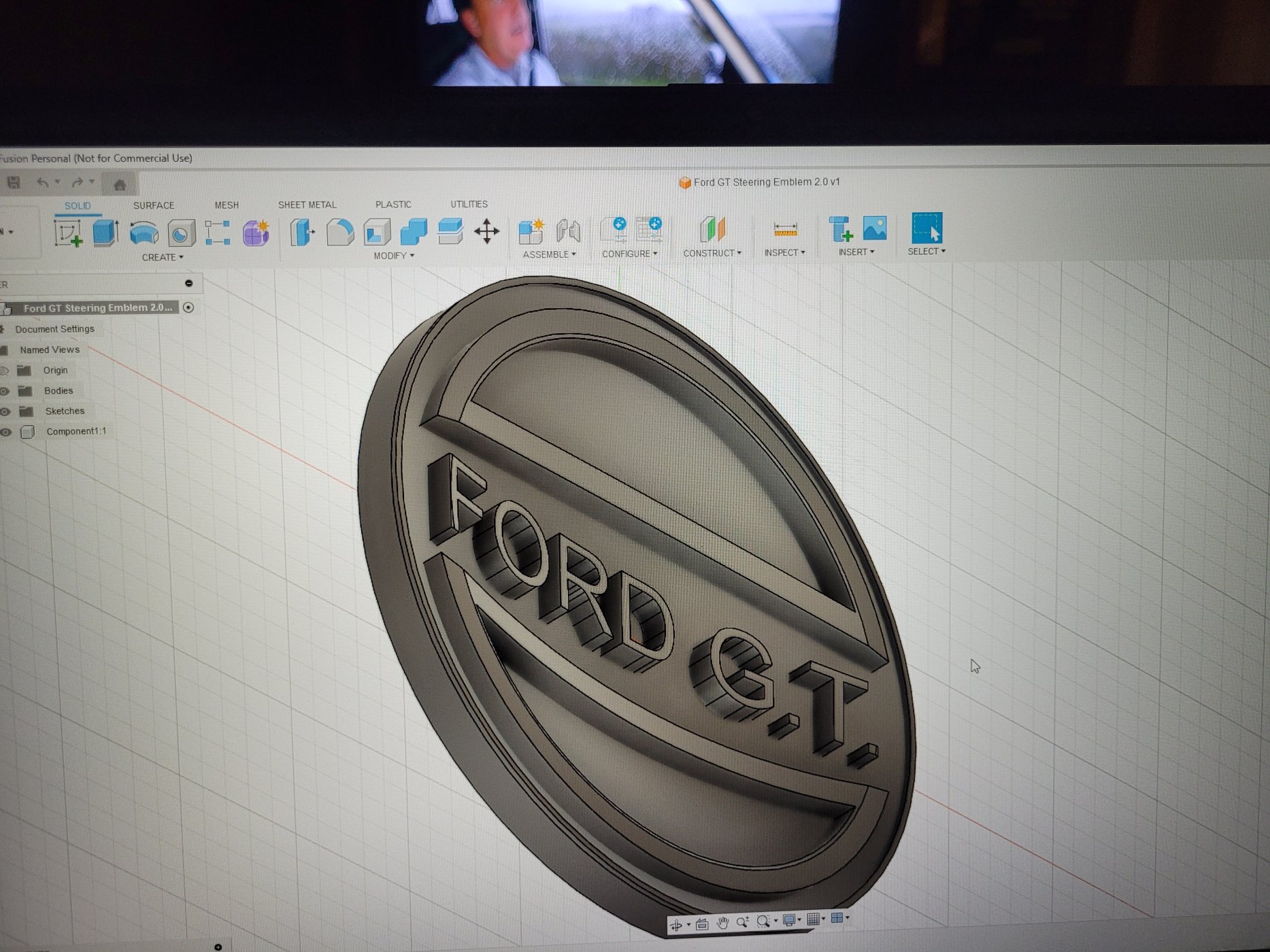This screenshot has height=952, width=1270.
Task: Open the MODIFY dropdown menu
Action: [394, 256]
